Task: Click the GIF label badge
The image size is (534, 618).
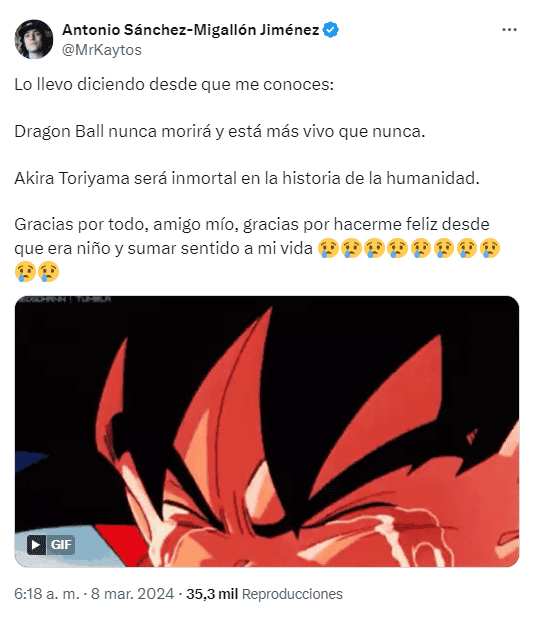Action: 61,545
